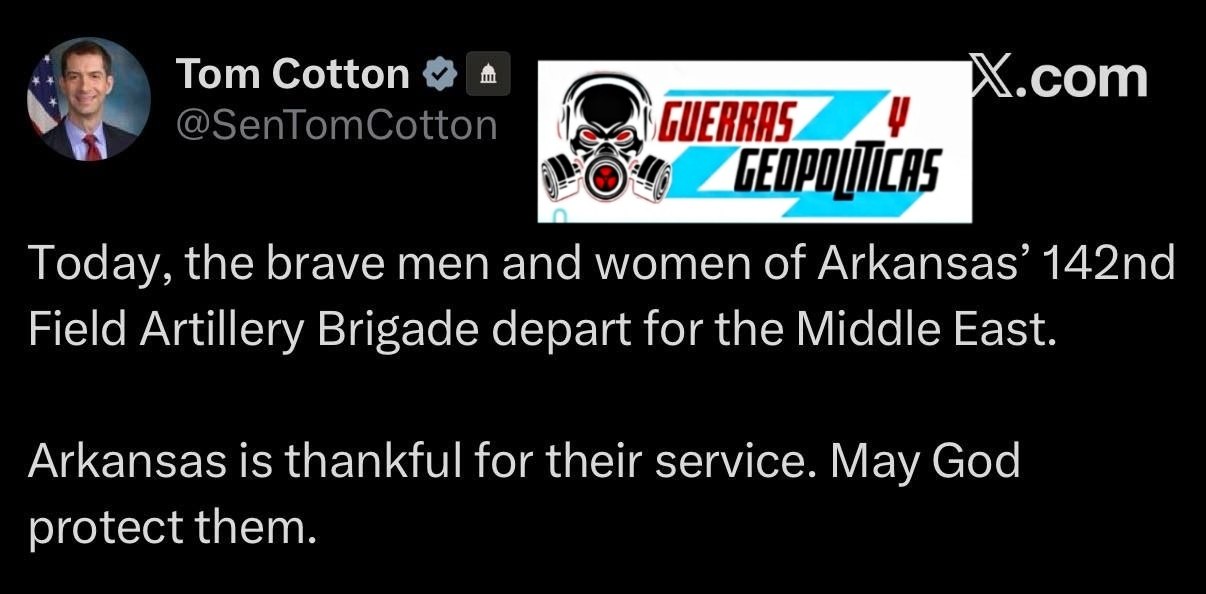Click the .com watermark text
The height and width of the screenshot is (594, 1206).
click(x=1078, y=78)
